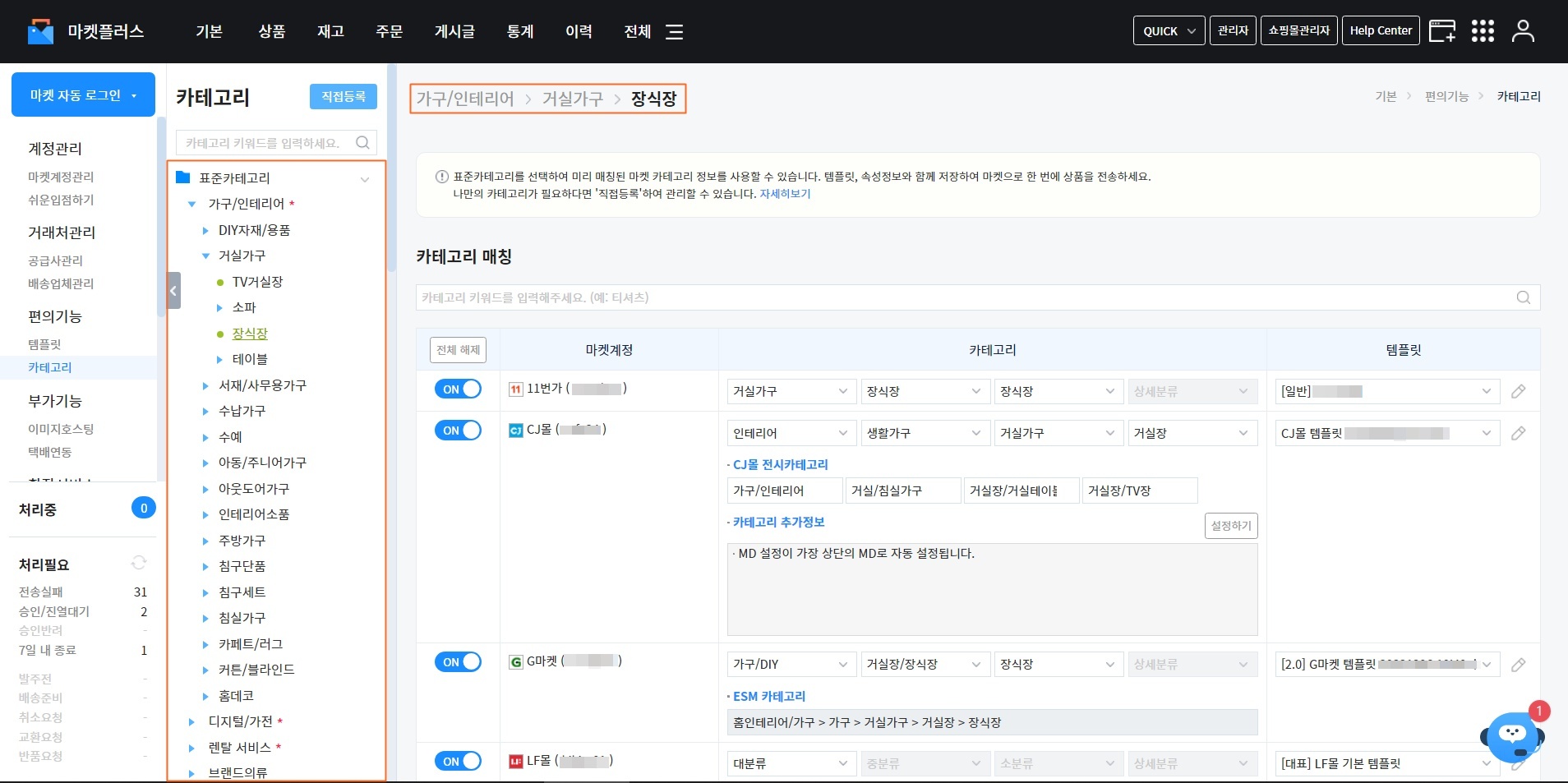Open the hamburger menu next to 전체
Viewport: 1568px width, 783px height.
tap(674, 32)
